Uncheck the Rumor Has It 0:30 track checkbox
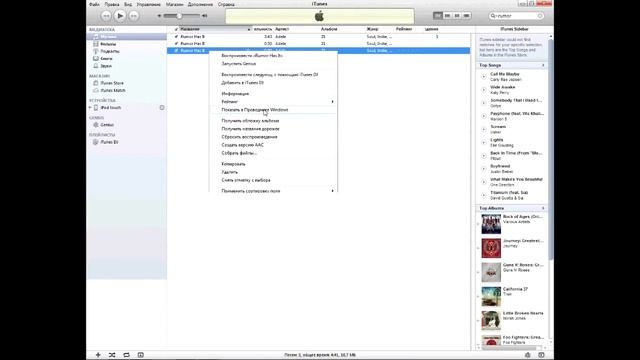 tap(176, 44)
